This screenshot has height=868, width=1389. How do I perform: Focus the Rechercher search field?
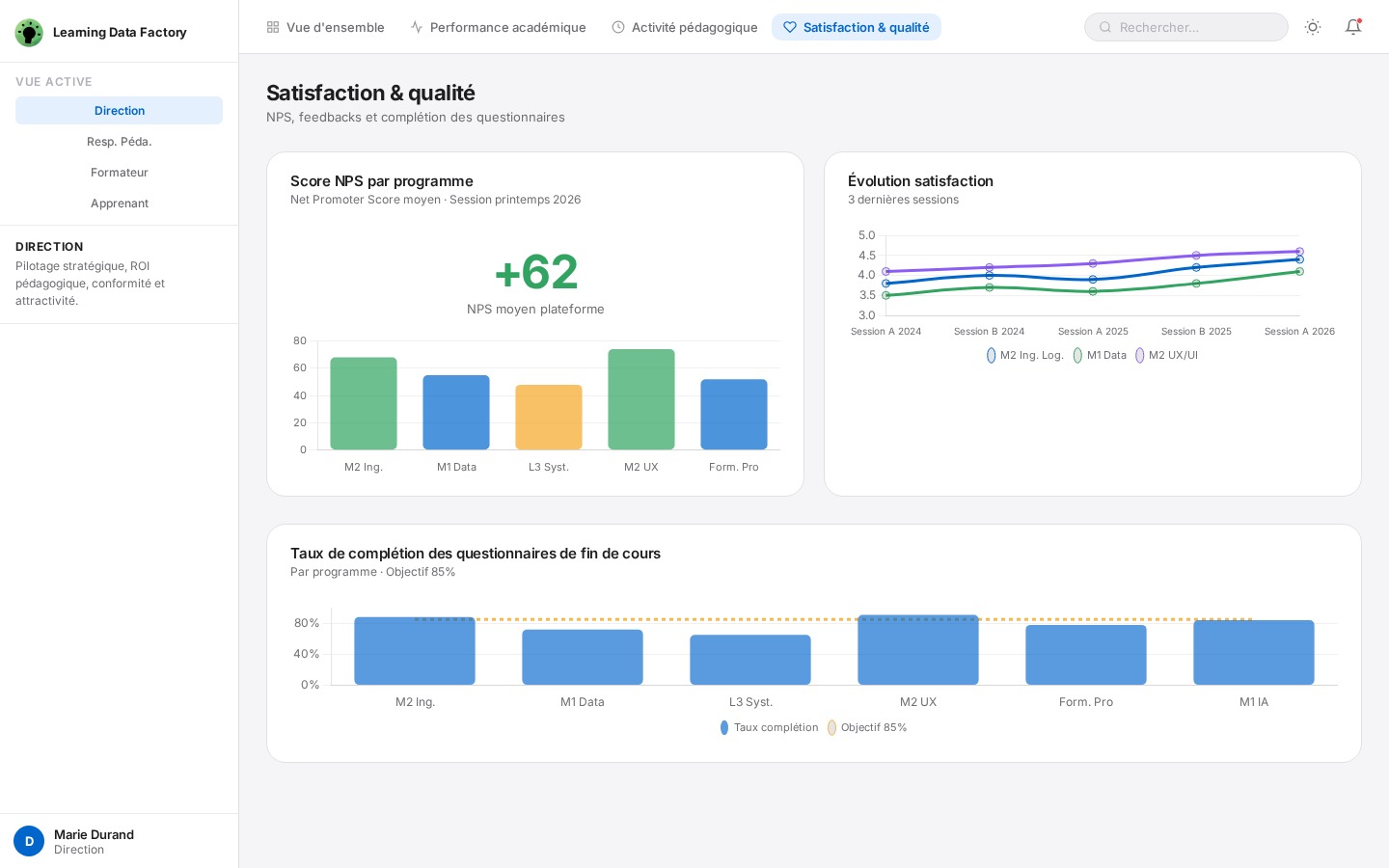tap(1196, 27)
